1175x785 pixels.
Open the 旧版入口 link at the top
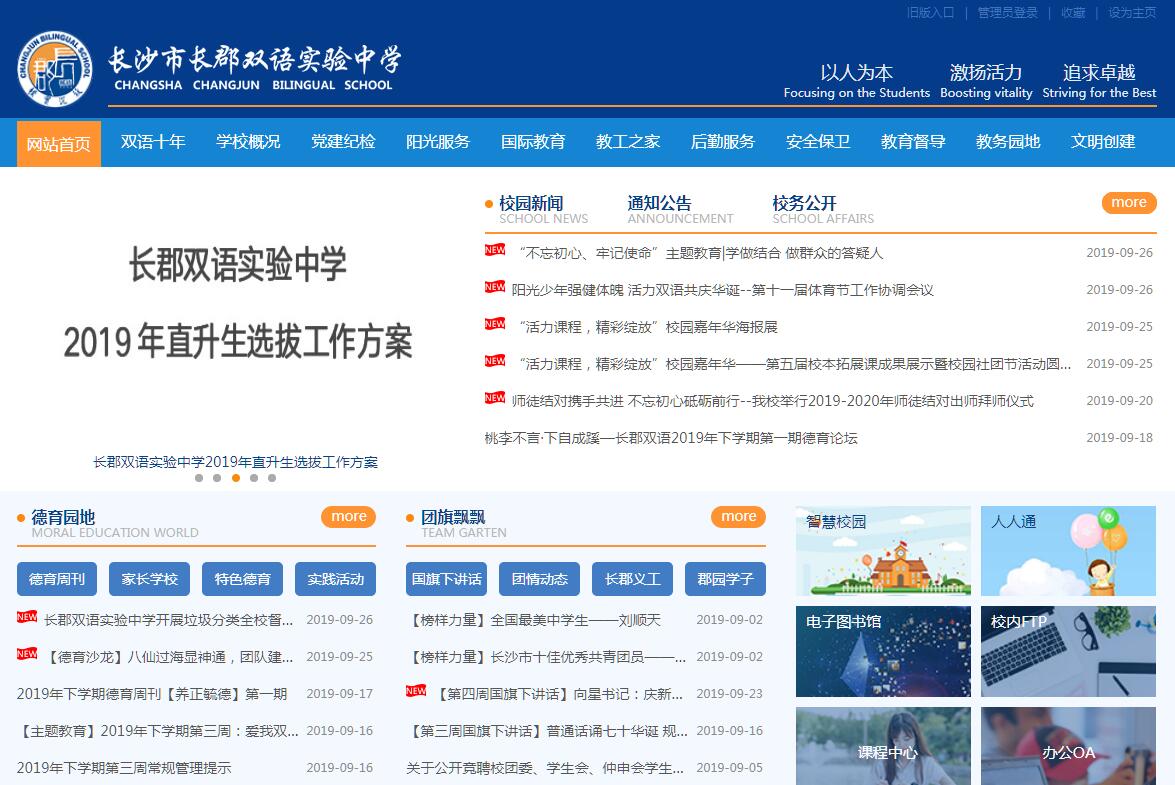[x=930, y=13]
